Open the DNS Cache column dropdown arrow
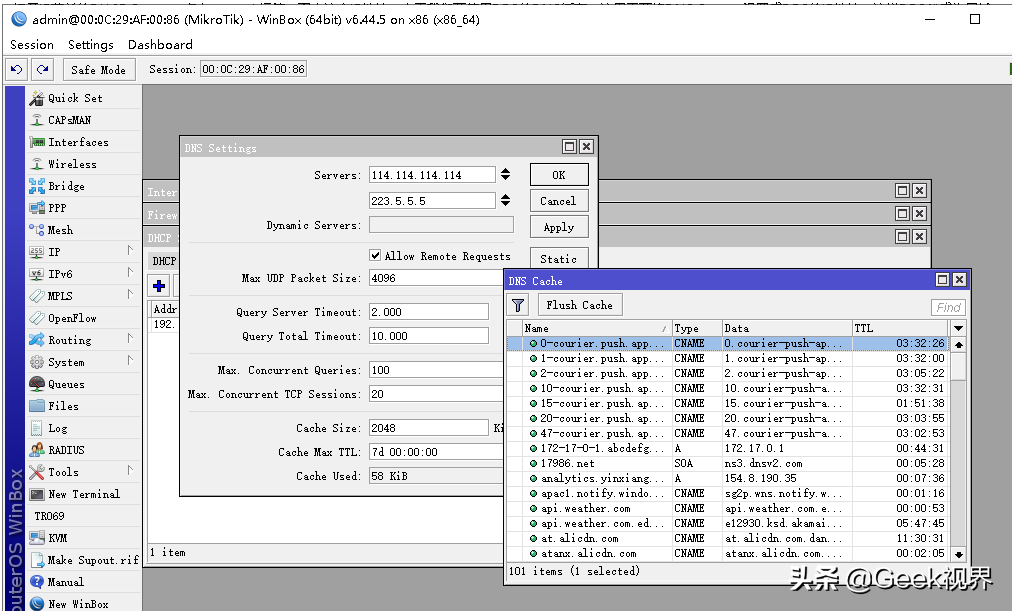Screen dimensions: 1012x611 click(958, 328)
